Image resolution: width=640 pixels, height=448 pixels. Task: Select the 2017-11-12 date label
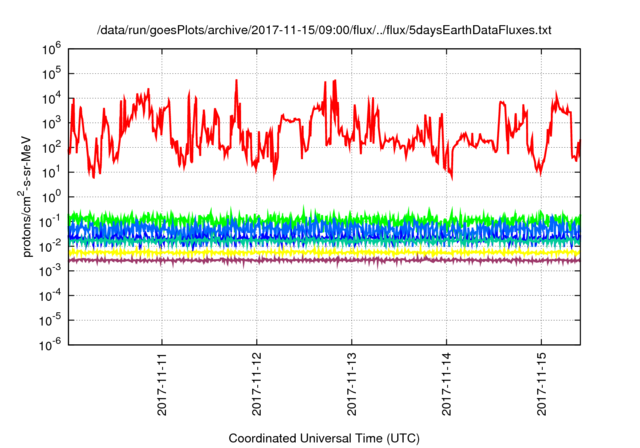[x=257, y=384]
